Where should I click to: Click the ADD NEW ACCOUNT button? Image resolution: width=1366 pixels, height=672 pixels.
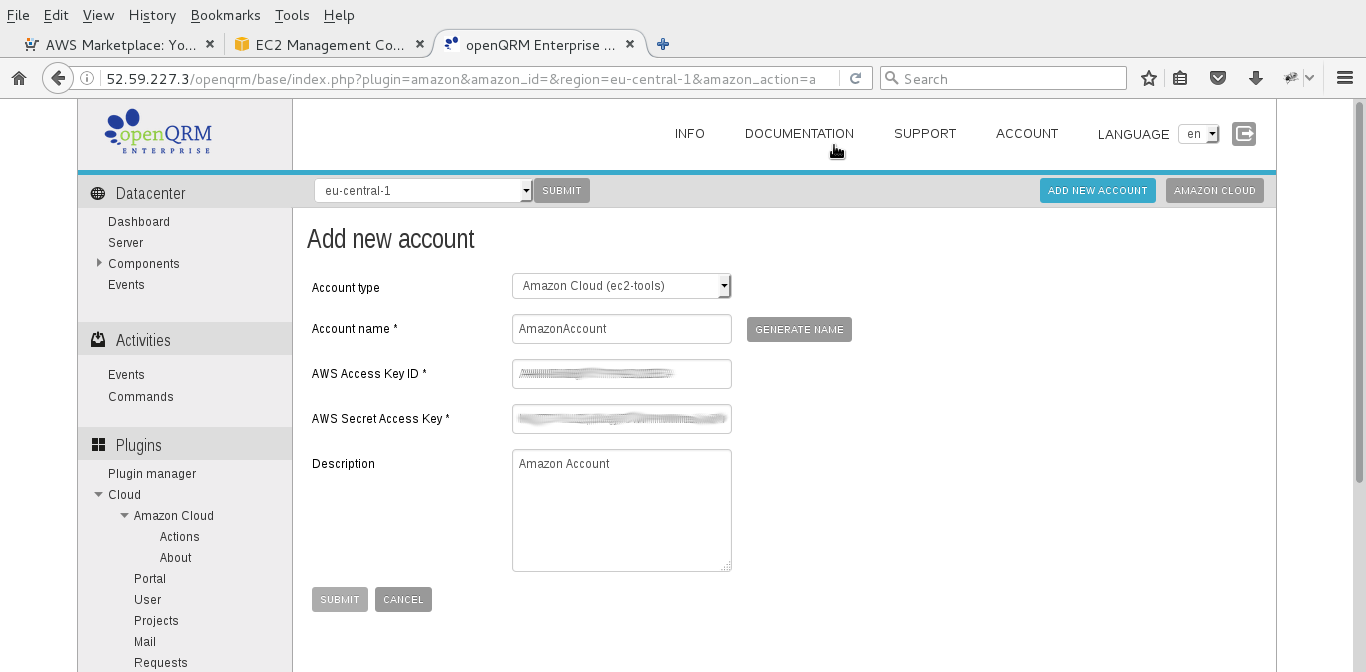pyautogui.click(x=1098, y=190)
